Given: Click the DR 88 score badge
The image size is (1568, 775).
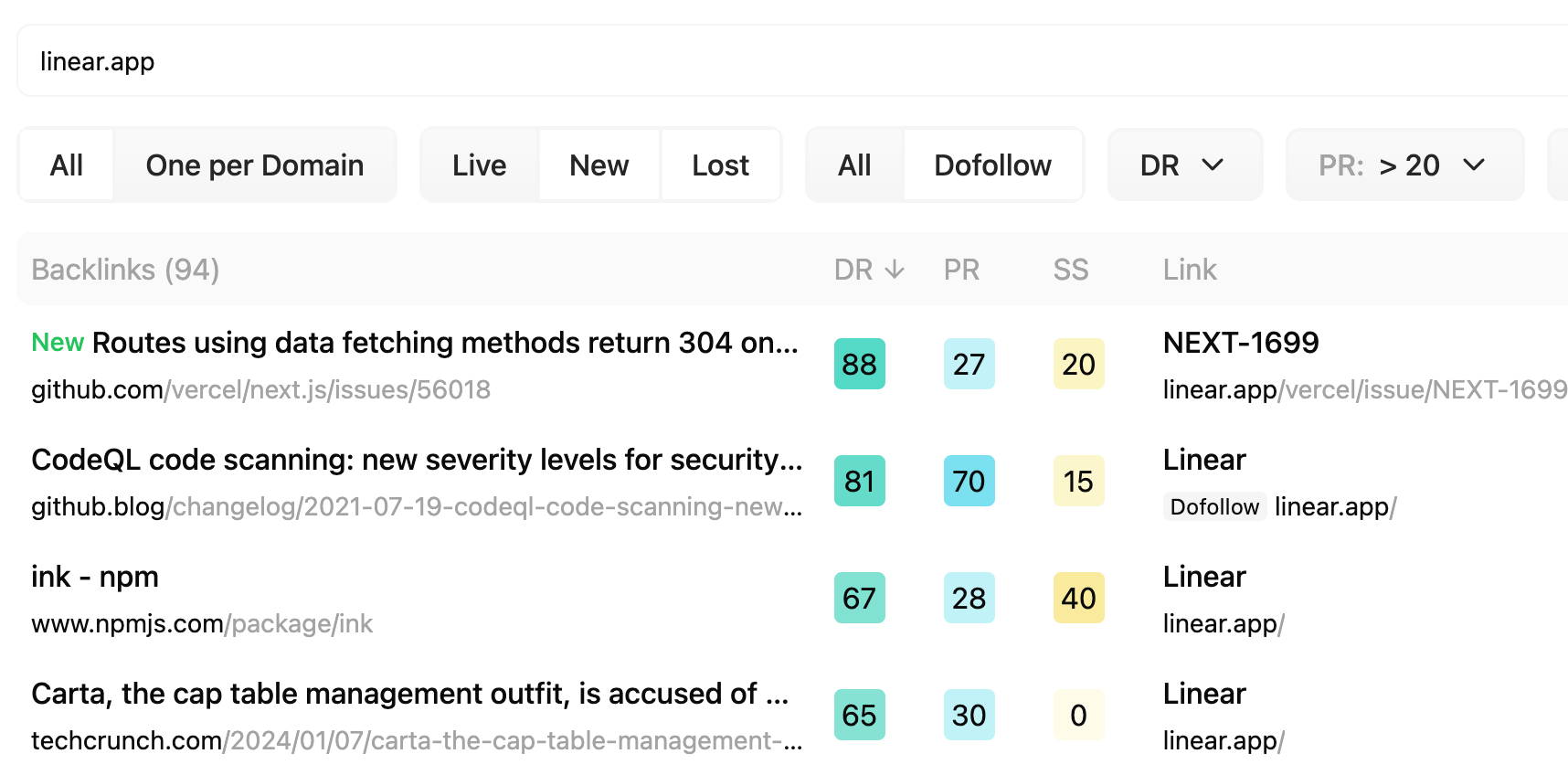Looking at the screenshot, I should [859, 365].
